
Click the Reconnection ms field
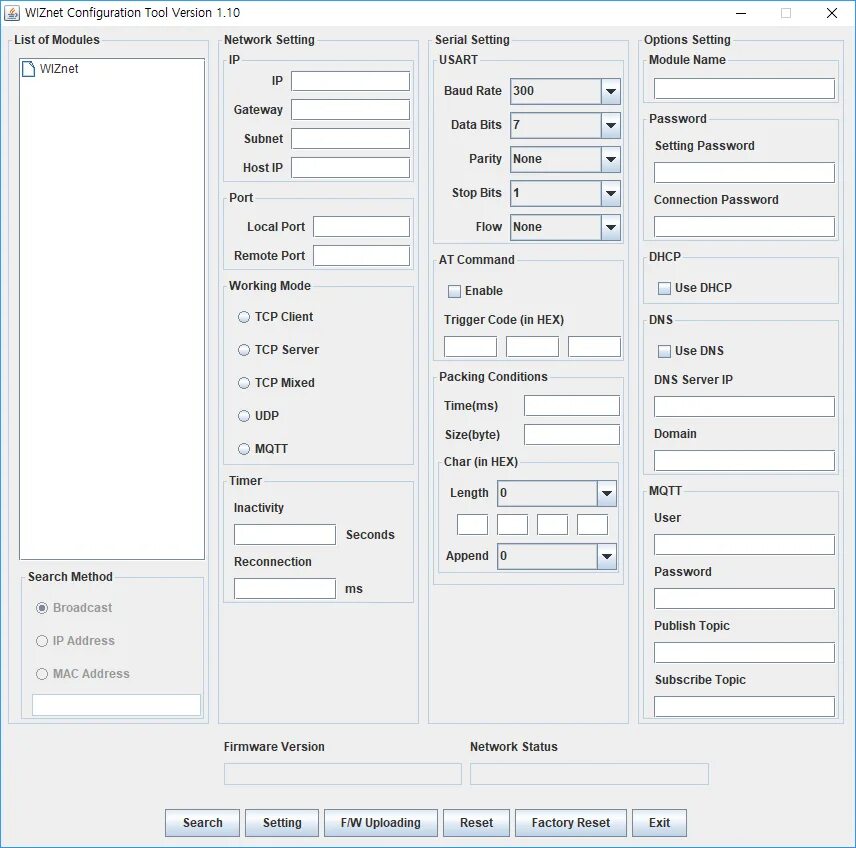pyautogui.click(x=285, y=589)
